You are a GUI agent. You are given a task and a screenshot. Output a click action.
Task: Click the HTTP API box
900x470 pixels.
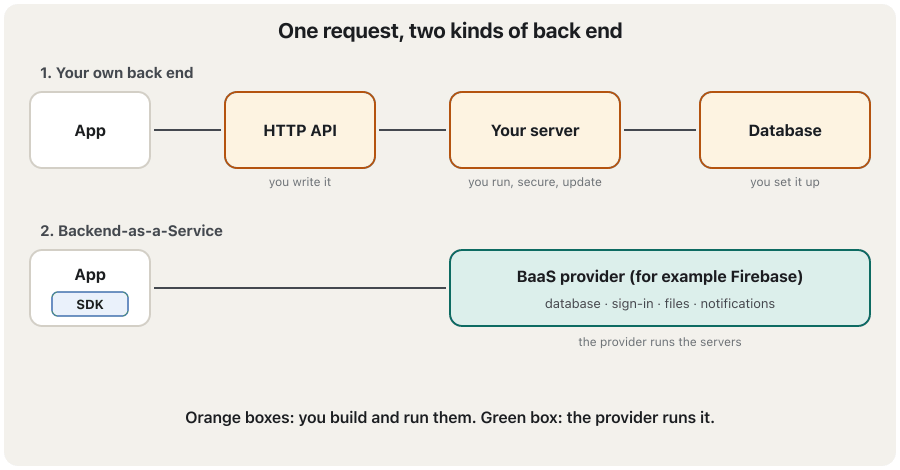pos(300,130)
